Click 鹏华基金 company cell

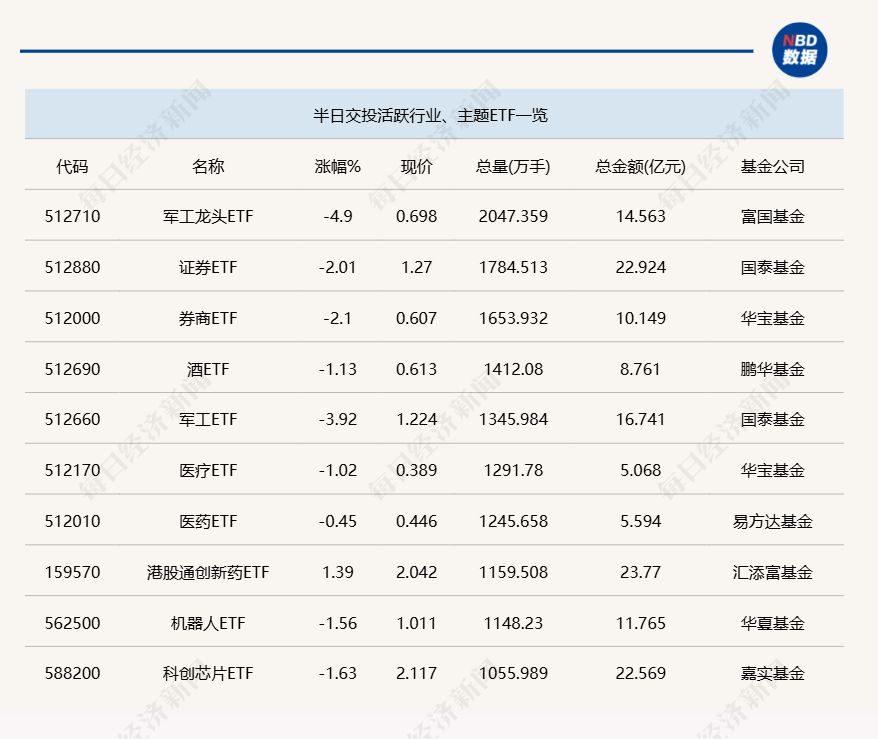[x=773, y=369]
